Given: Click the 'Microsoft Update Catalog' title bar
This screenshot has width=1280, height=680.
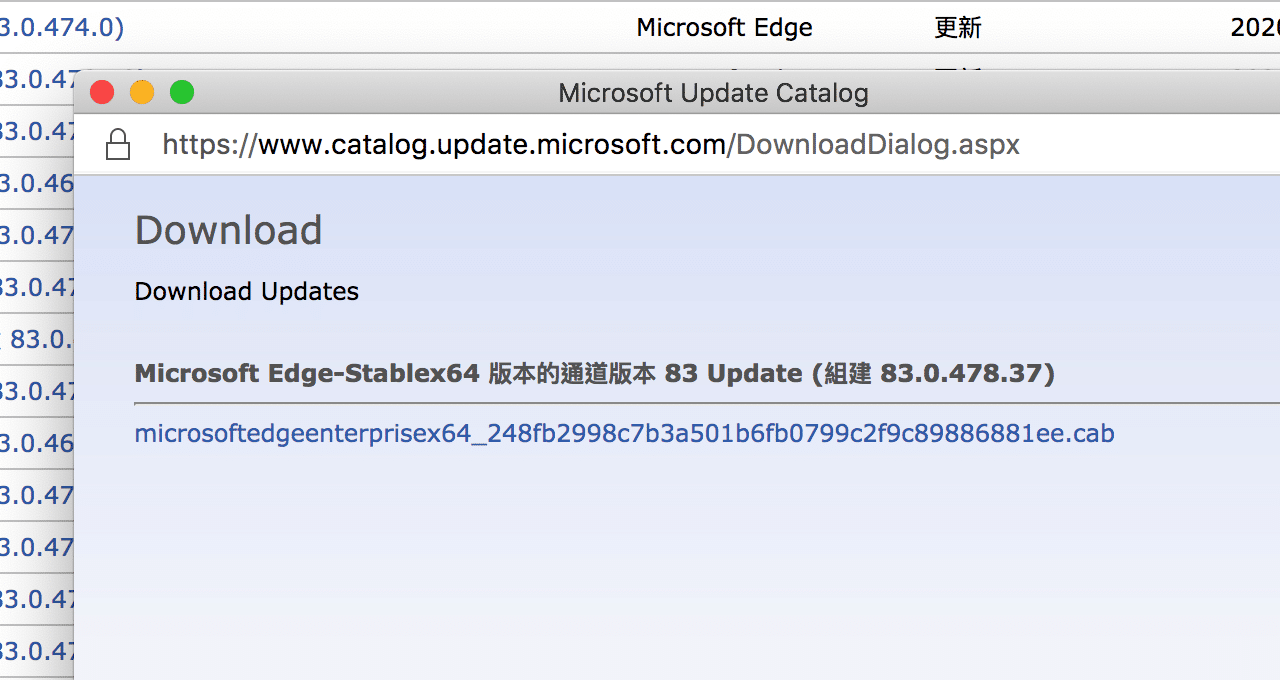Looking at the screenshot, I should pyautogui.click(x=712, y=92).
